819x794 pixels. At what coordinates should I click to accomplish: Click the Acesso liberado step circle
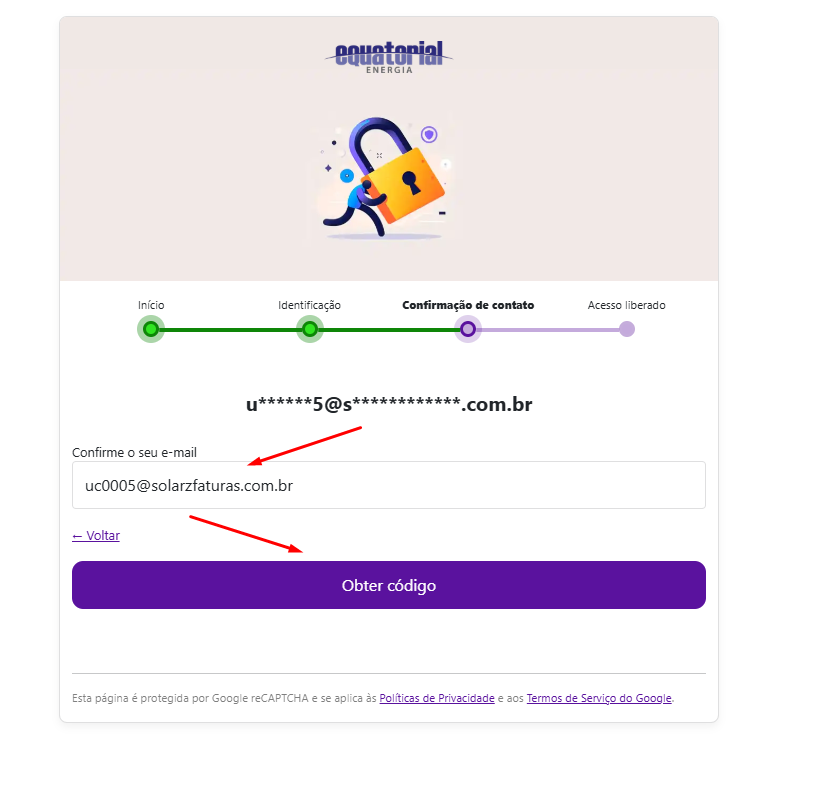627,329
